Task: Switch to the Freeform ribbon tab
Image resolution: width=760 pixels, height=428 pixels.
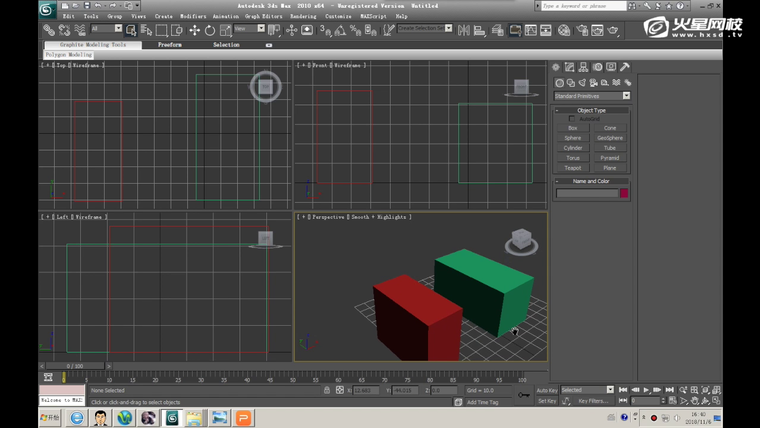Action: coord(170,45)
